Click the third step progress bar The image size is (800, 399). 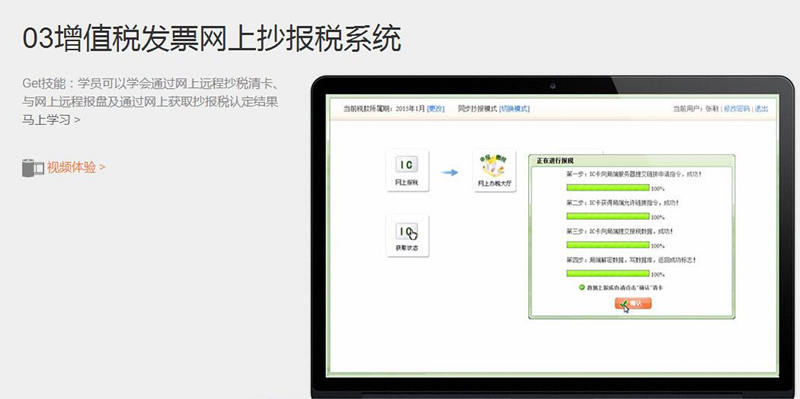click(608, 245)
